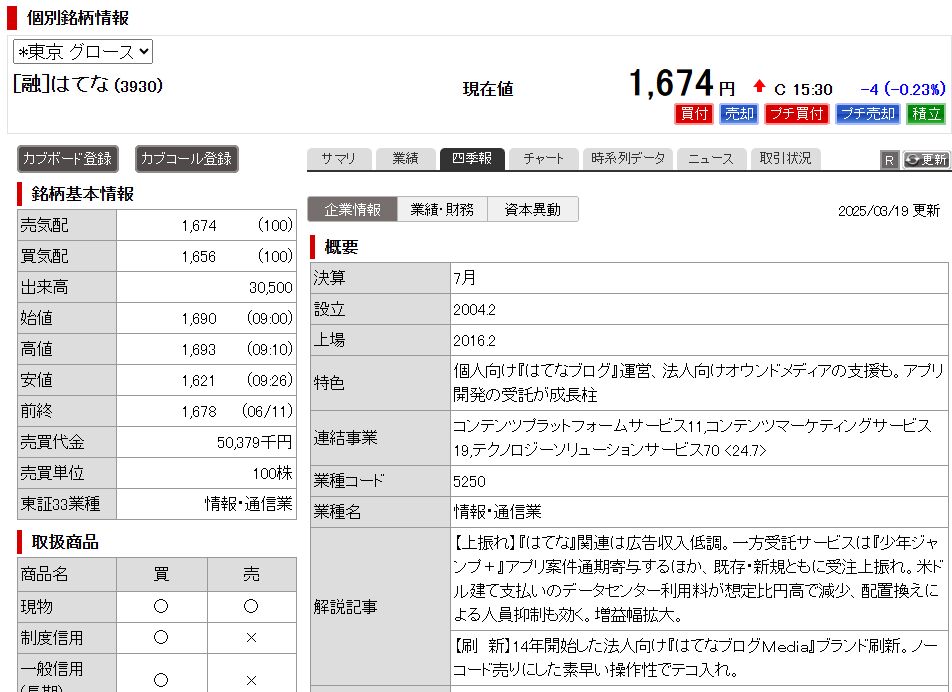Click the カブコール登録 button
Image resolution: width=952 pixels, height=692 pixels.
[x=186, y=159]
